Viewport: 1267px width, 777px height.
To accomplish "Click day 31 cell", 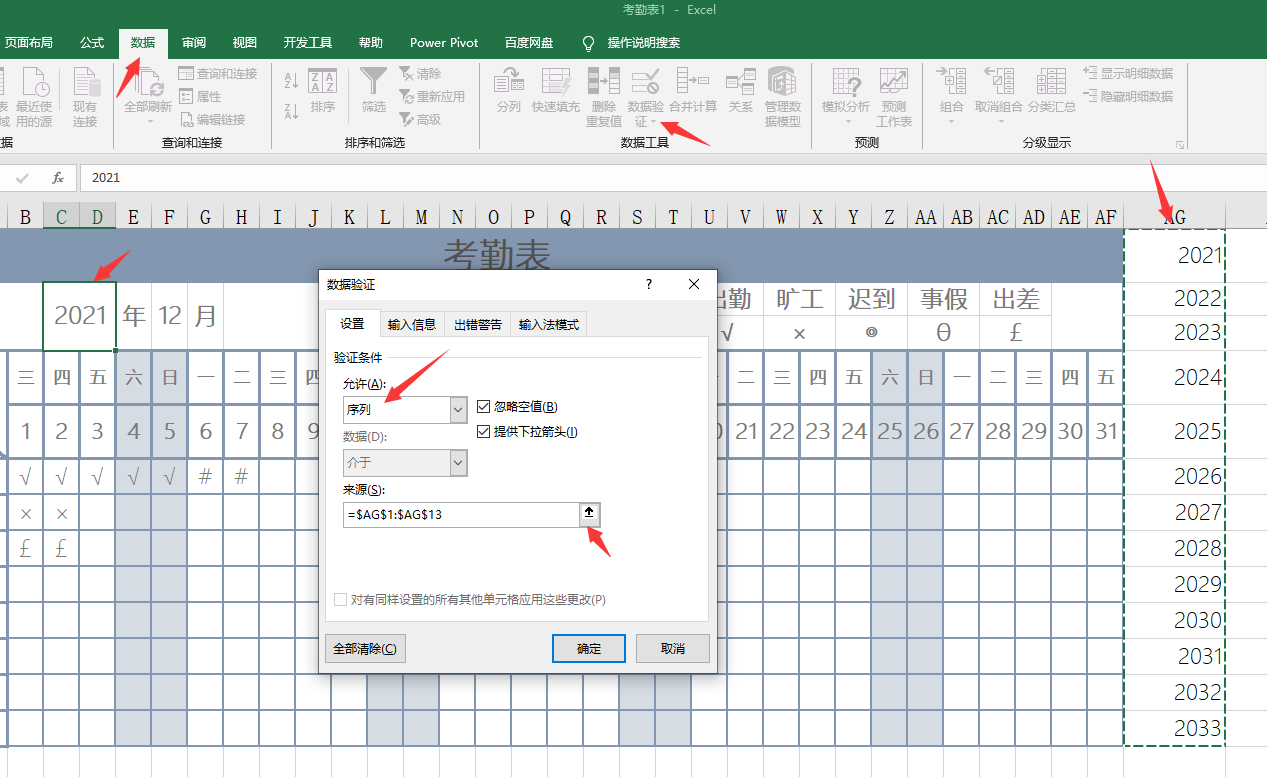I will (x=1105, y=431).
